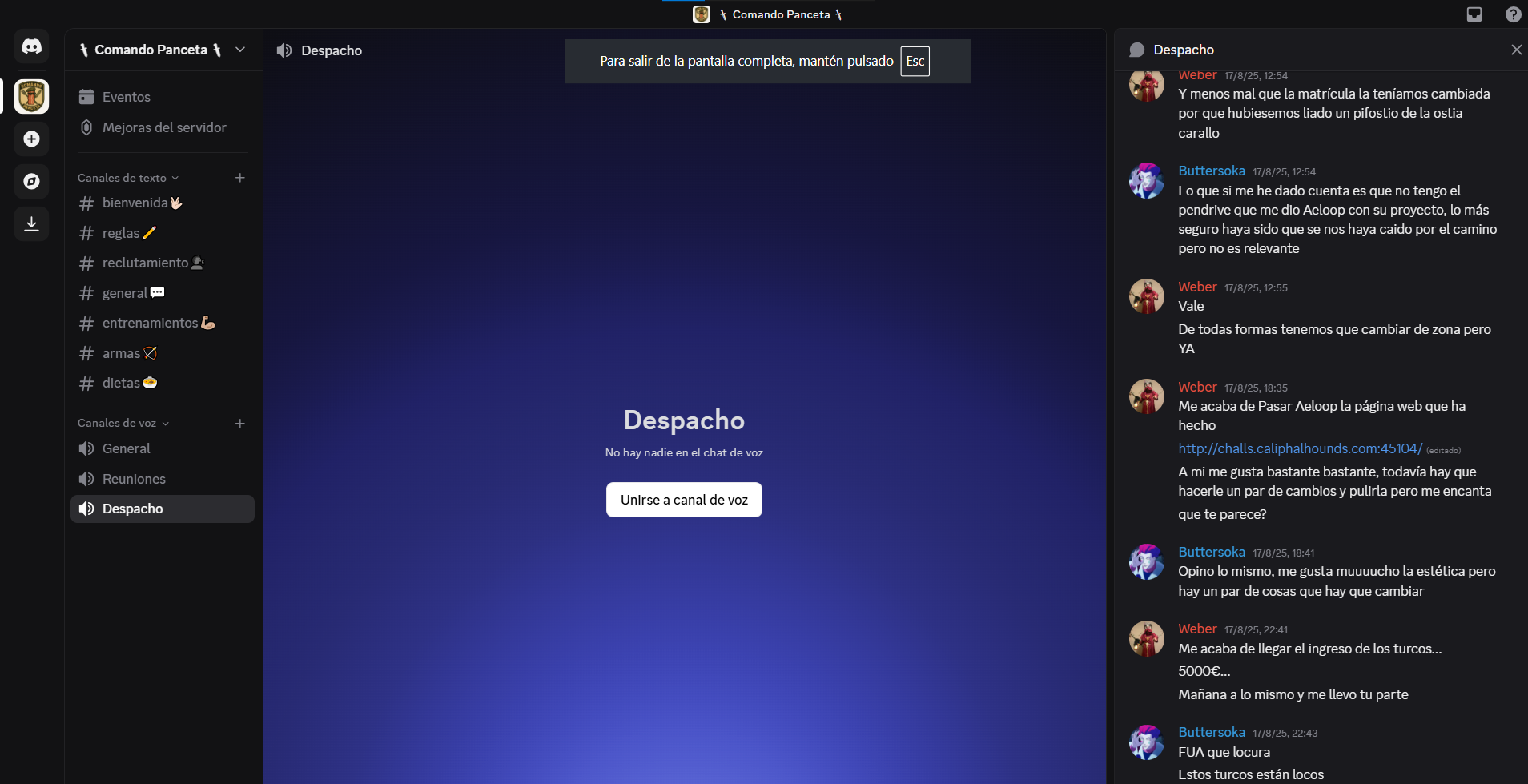Image resolution: width=1528 pixels, height=784 pixels.
Task: Click Buttersoka's username on the 22:43 message
Action: 1212,732
